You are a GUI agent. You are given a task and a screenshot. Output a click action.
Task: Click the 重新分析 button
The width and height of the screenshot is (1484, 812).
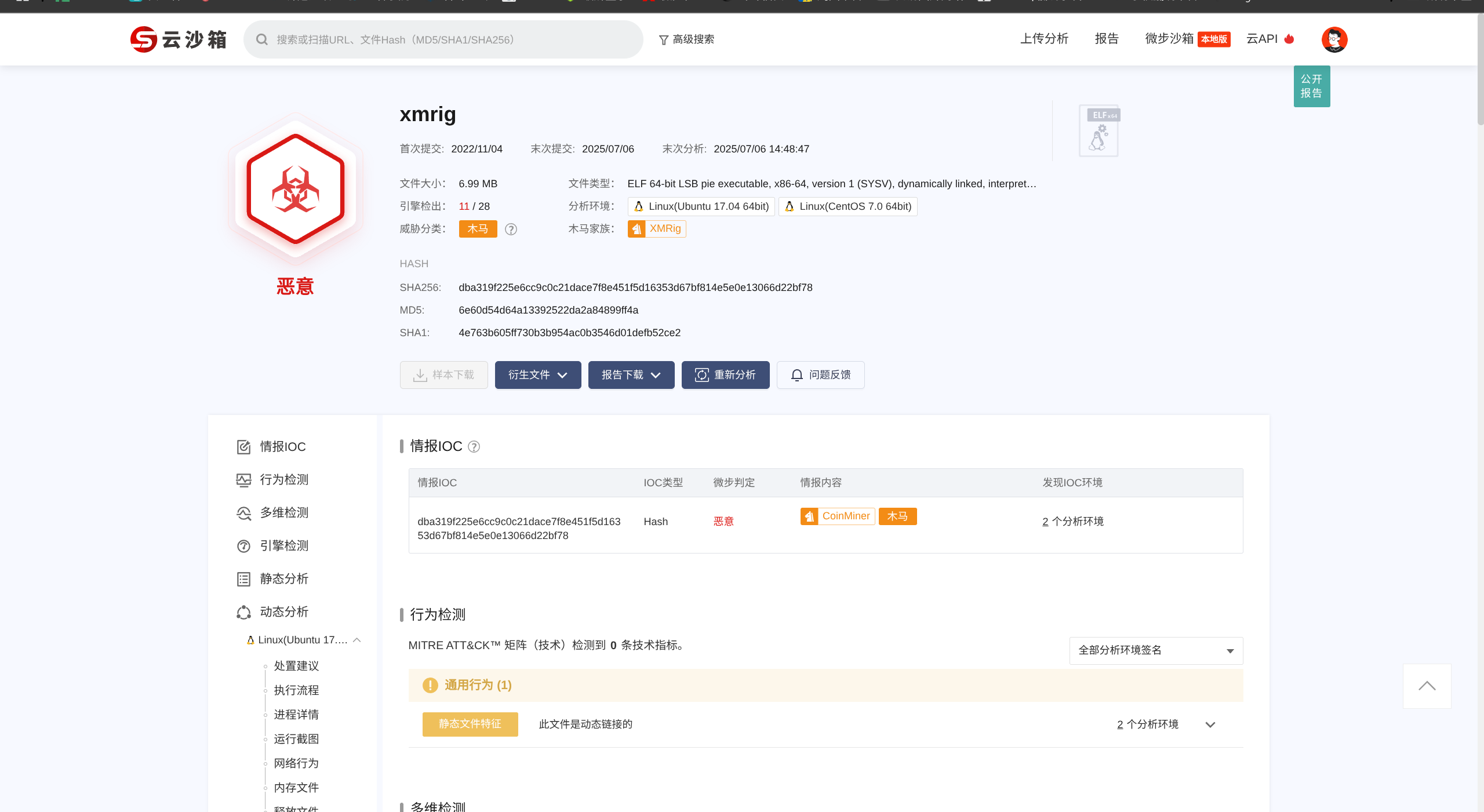coord(725,375)
